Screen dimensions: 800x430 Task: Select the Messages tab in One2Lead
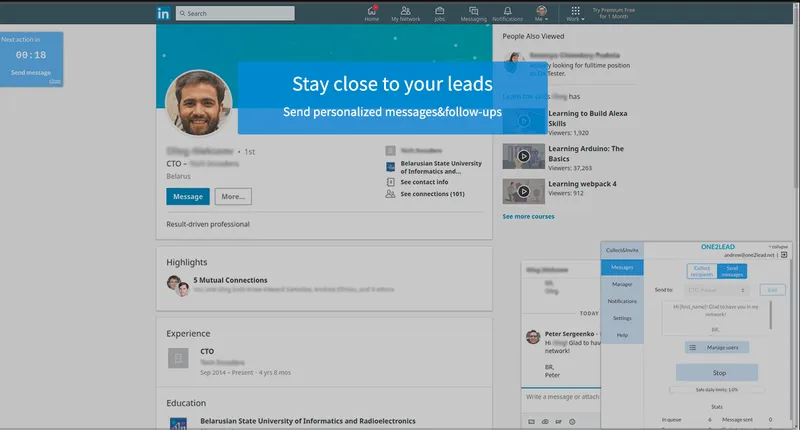[x=622, y=267]
